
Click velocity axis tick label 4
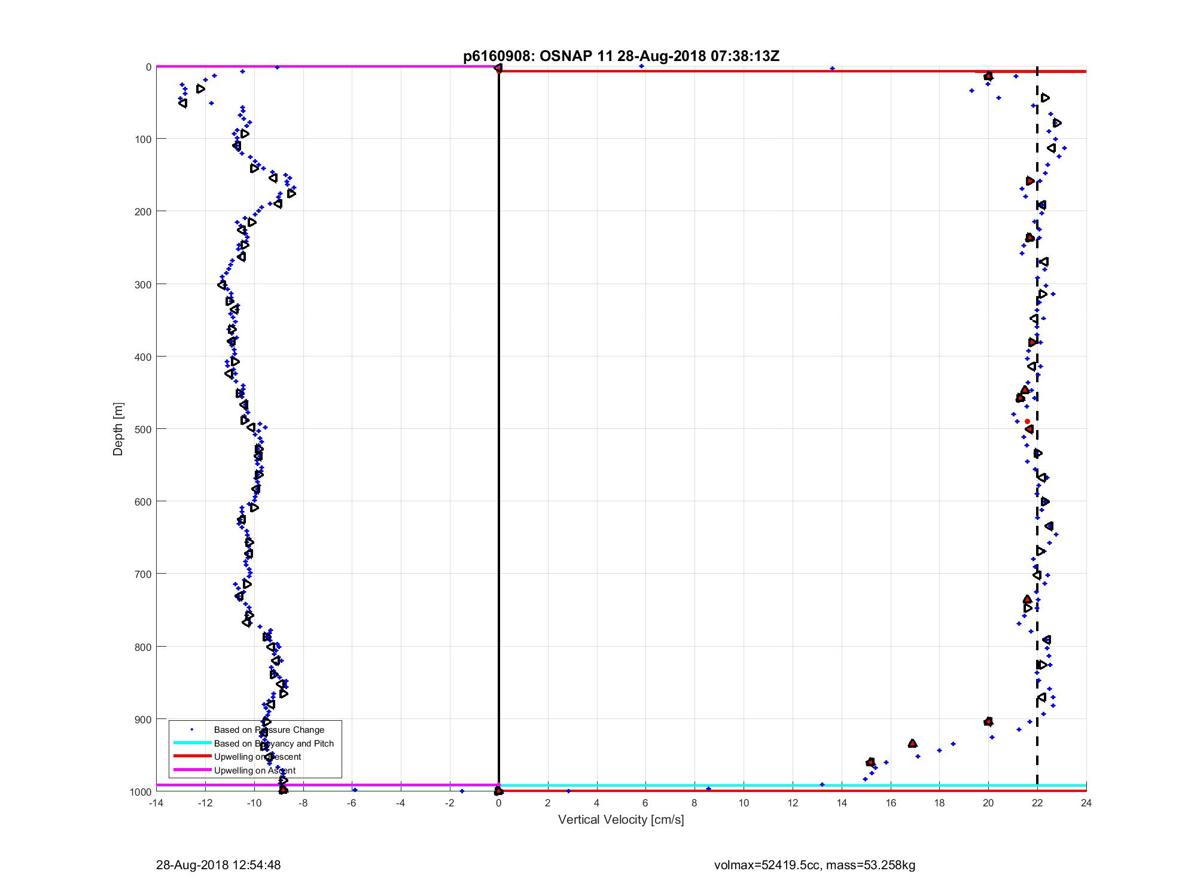[x=596, y=802]
